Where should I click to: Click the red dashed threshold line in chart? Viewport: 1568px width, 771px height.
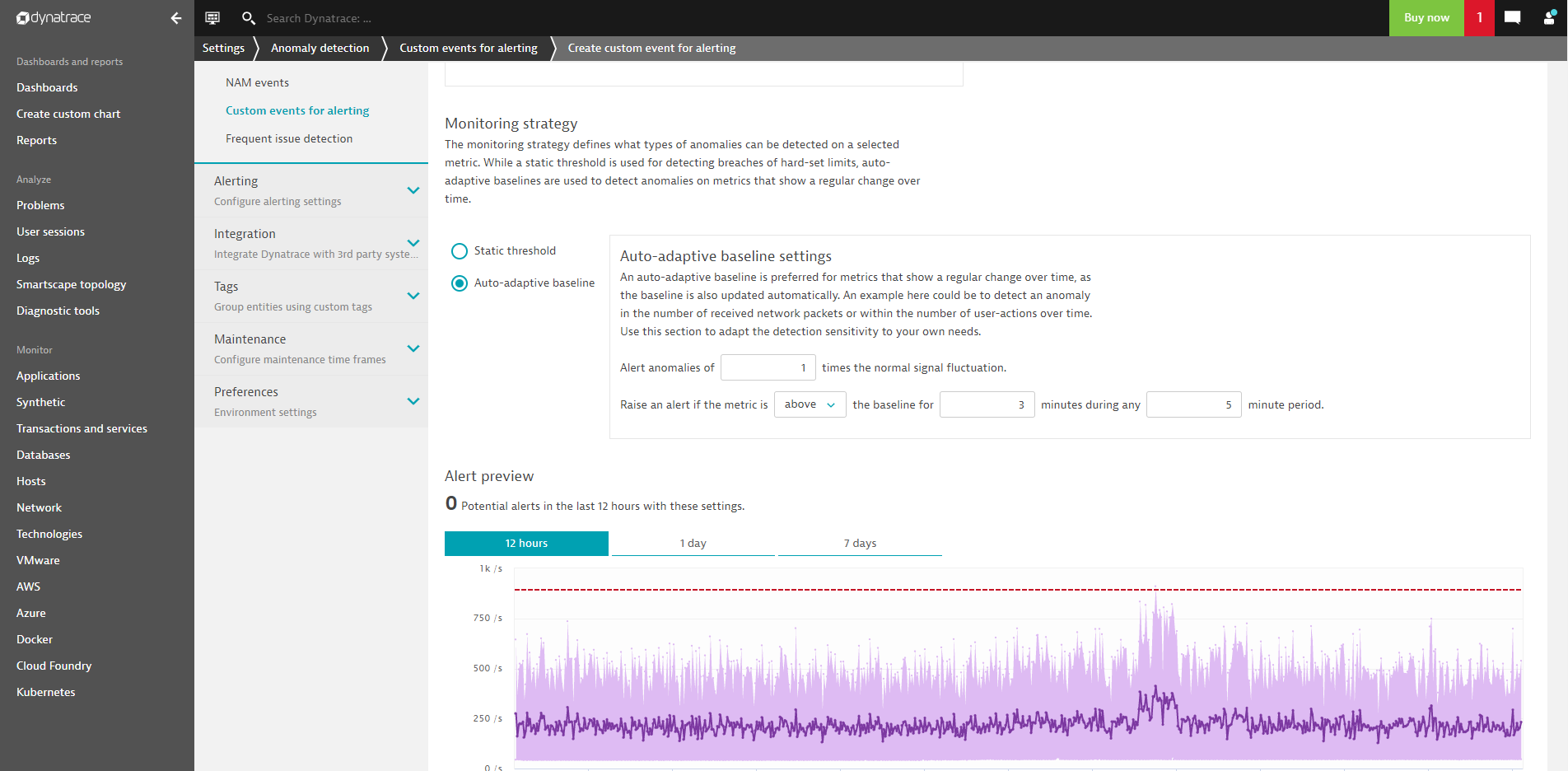1018,590
